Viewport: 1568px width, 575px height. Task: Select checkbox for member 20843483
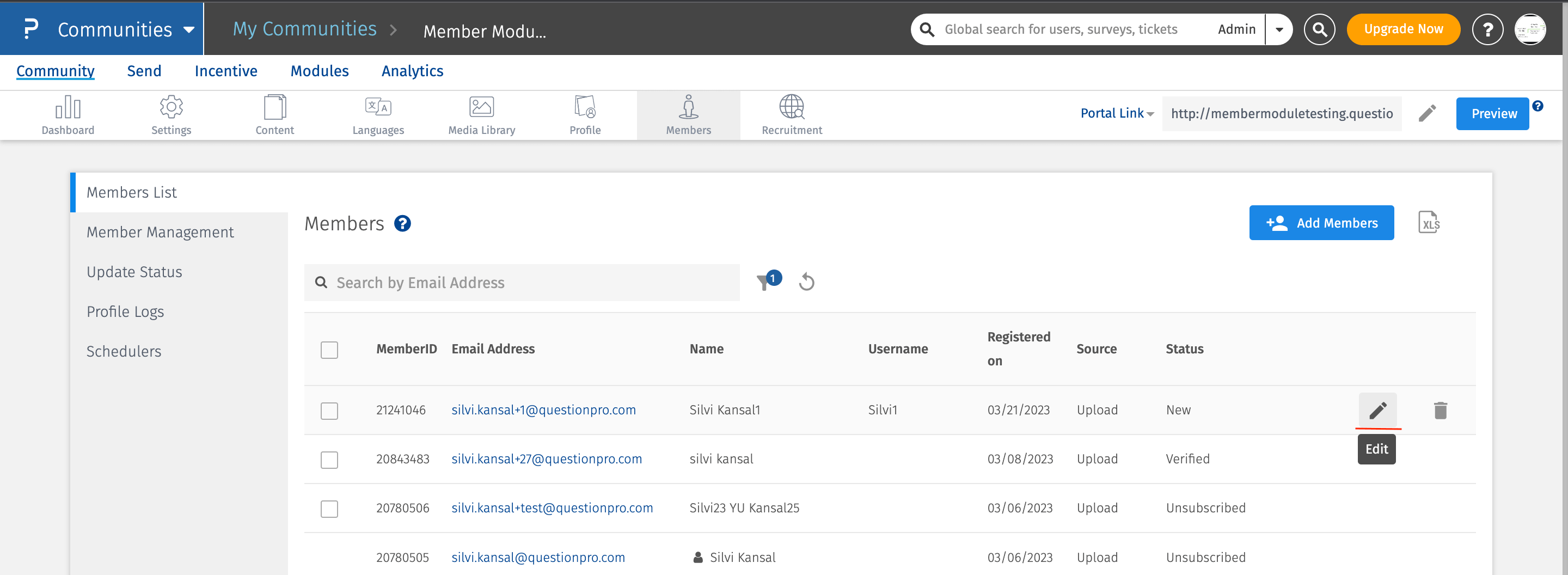coord(329,460)
